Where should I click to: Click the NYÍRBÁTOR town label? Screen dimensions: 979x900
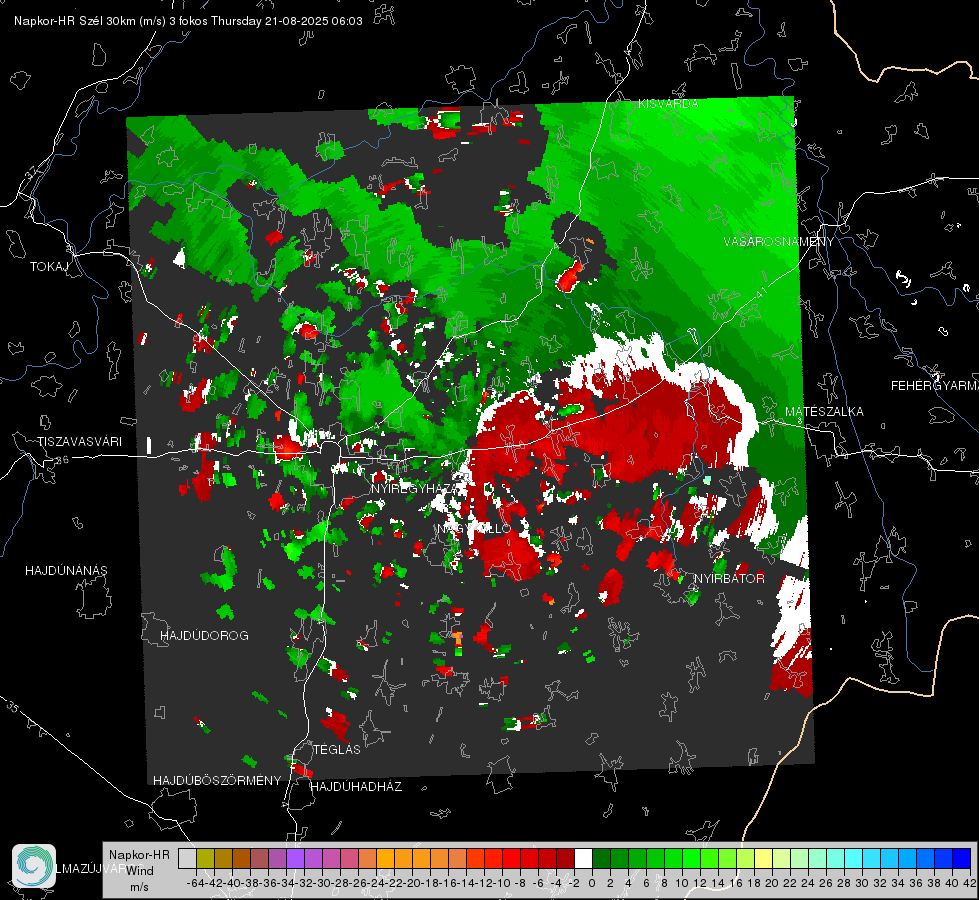coord(729,578)
